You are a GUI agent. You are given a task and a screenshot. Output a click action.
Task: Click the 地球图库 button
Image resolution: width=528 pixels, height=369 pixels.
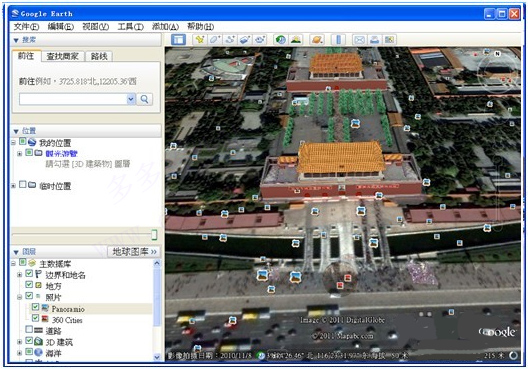coord(134,251)
